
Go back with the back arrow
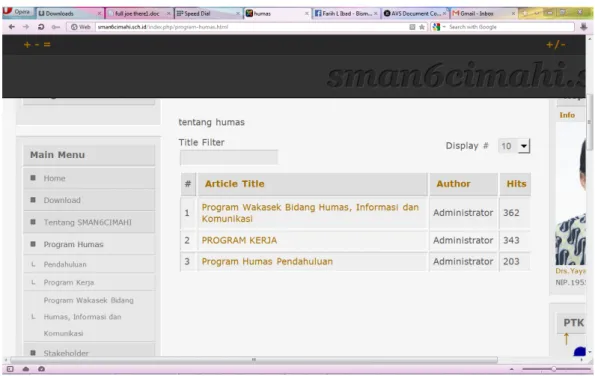click(x=12, y=27)
